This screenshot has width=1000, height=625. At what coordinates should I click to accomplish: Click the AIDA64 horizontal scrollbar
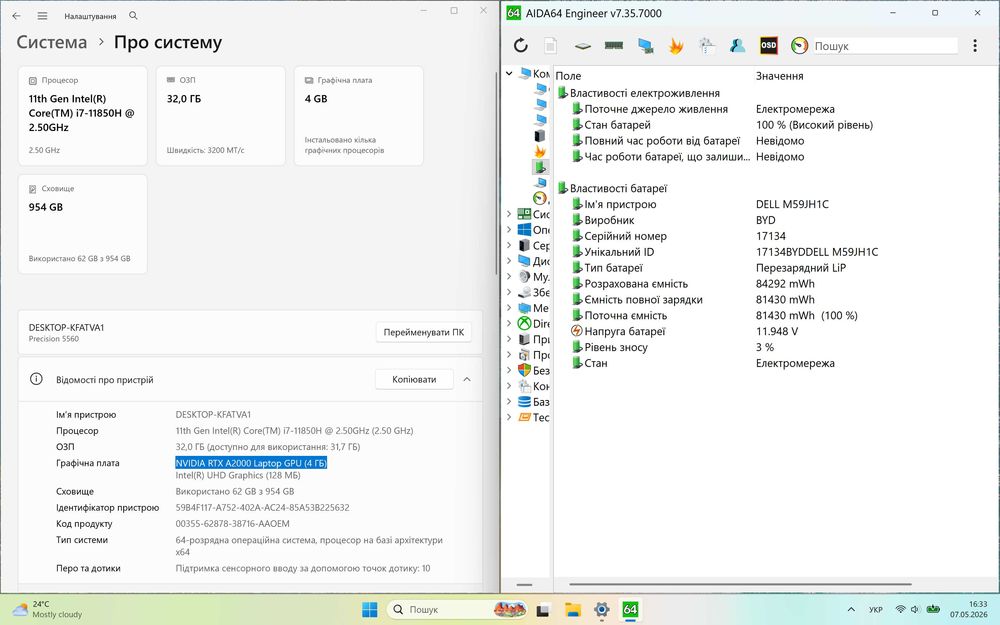coord(740,584)
